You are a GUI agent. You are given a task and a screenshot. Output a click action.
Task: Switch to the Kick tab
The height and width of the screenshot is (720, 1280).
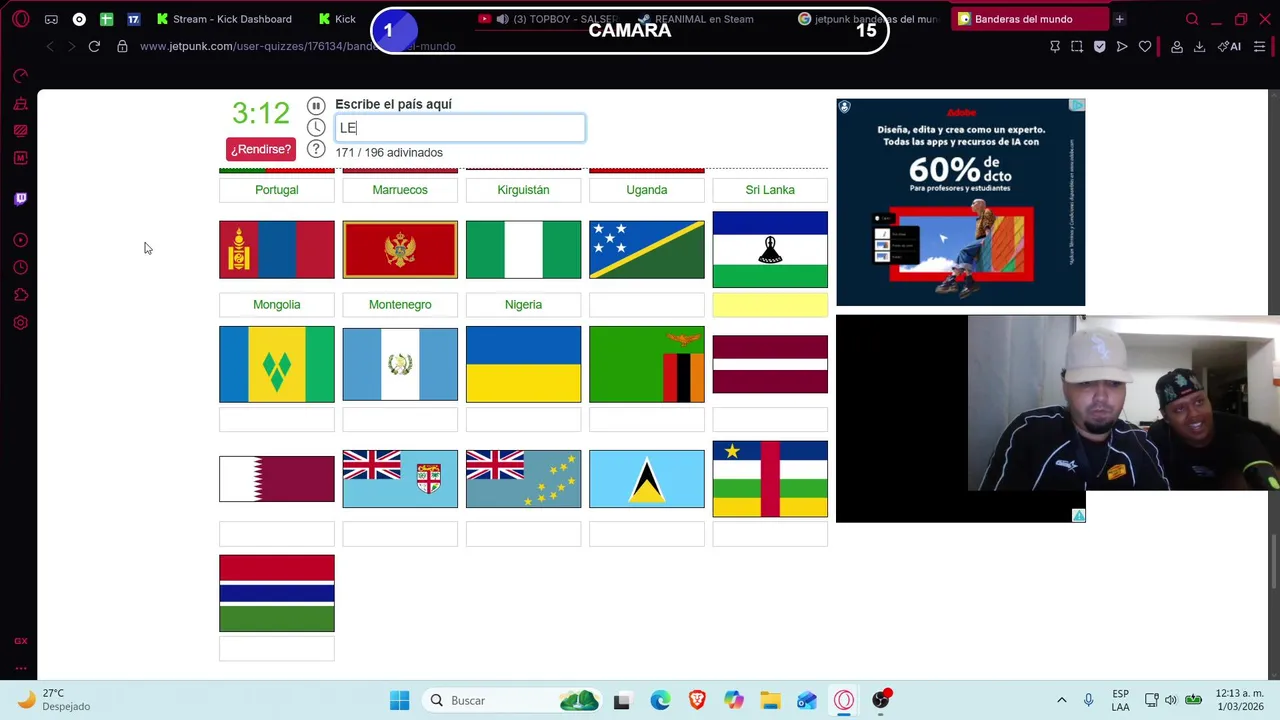tap(337, 19)
